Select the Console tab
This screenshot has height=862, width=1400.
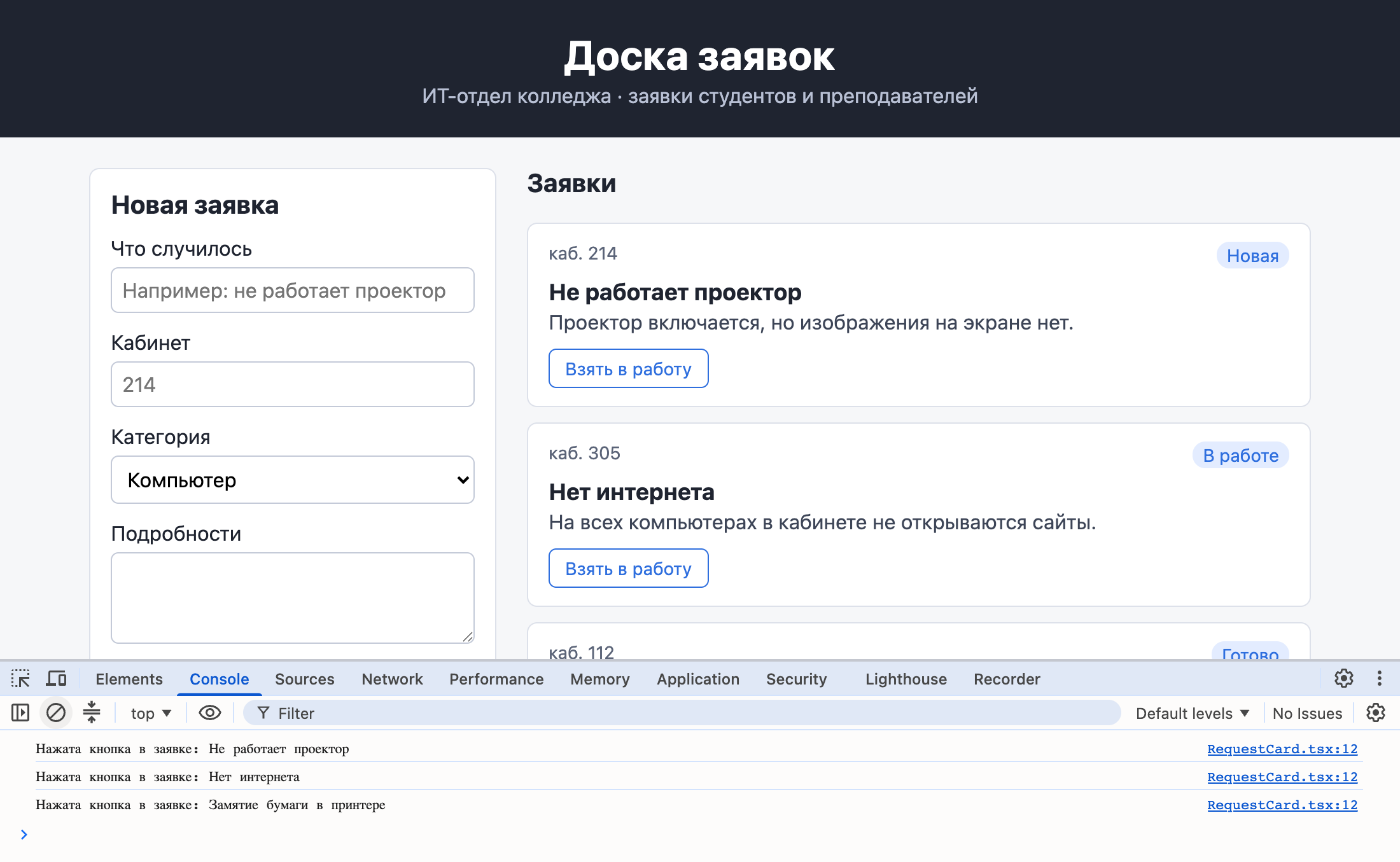coord(220,679)
